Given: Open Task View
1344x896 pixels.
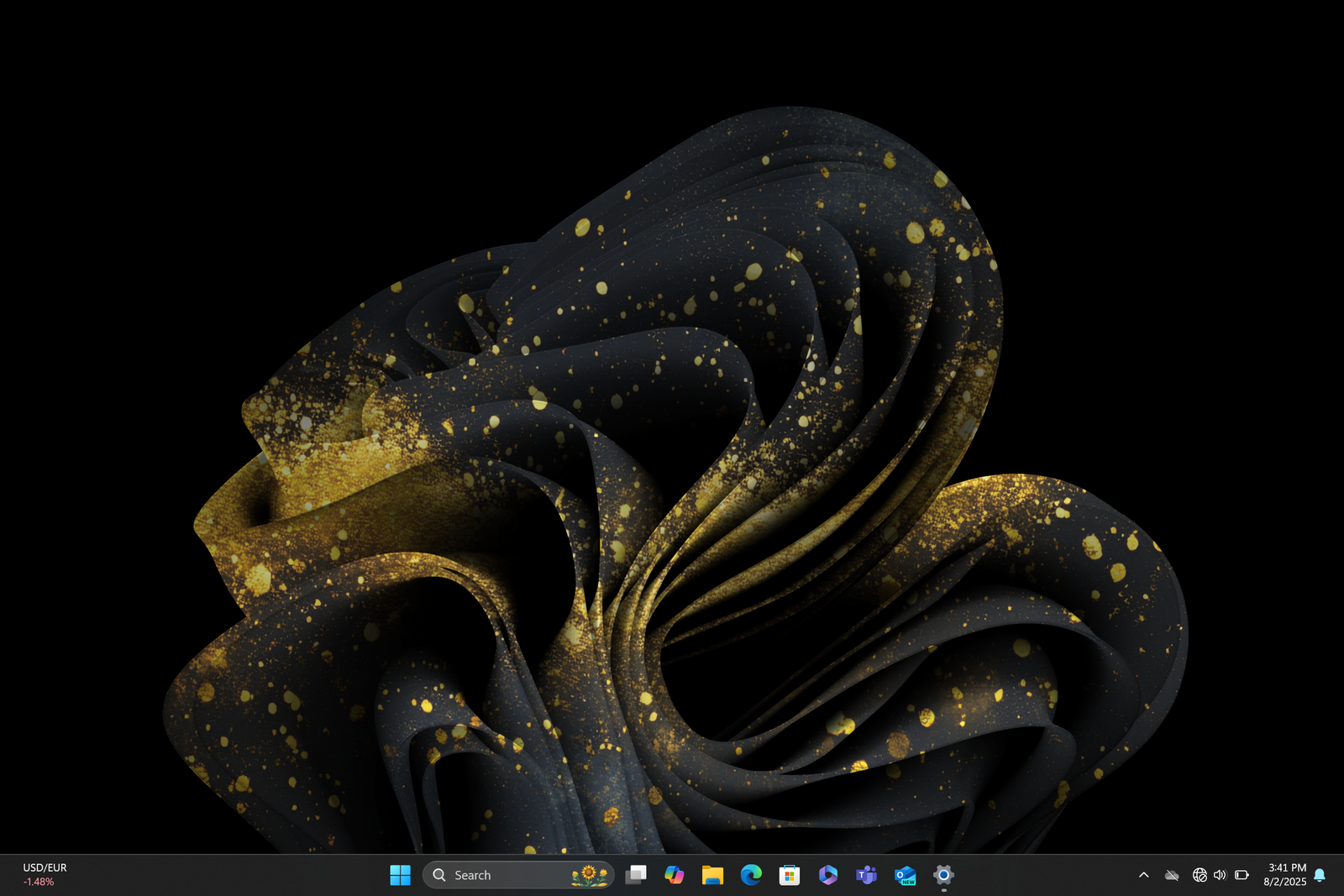Looking at the screenshot, I should (x=634, y=875).
